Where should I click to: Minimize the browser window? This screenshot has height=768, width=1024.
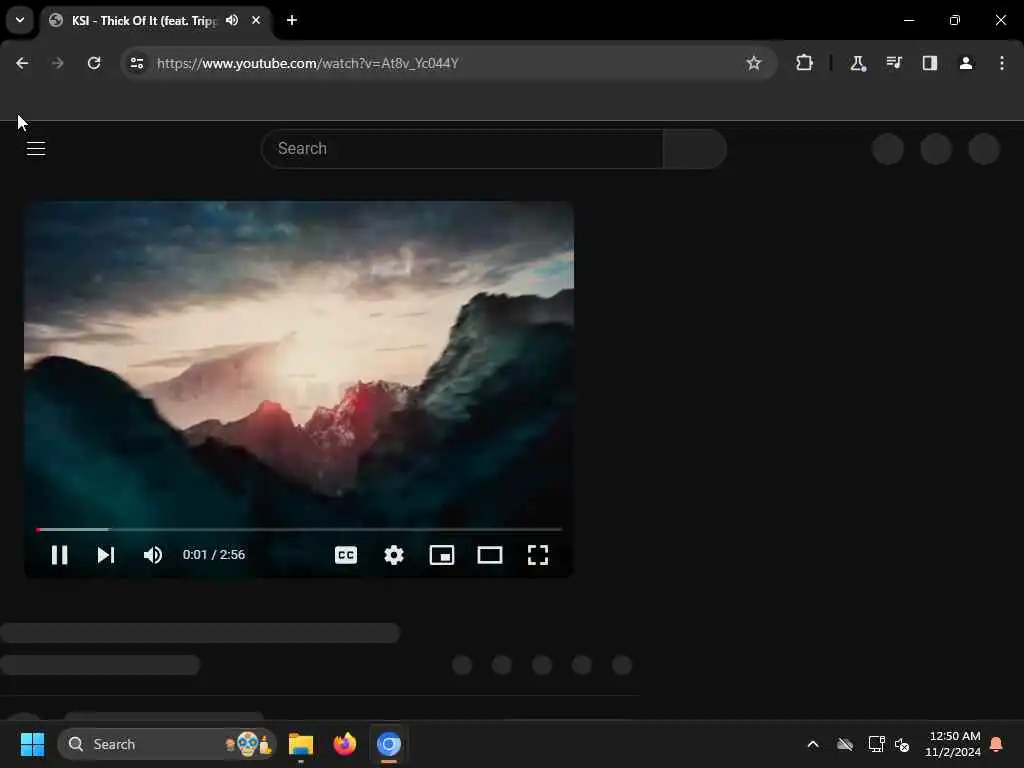click(x=909, y=20)
